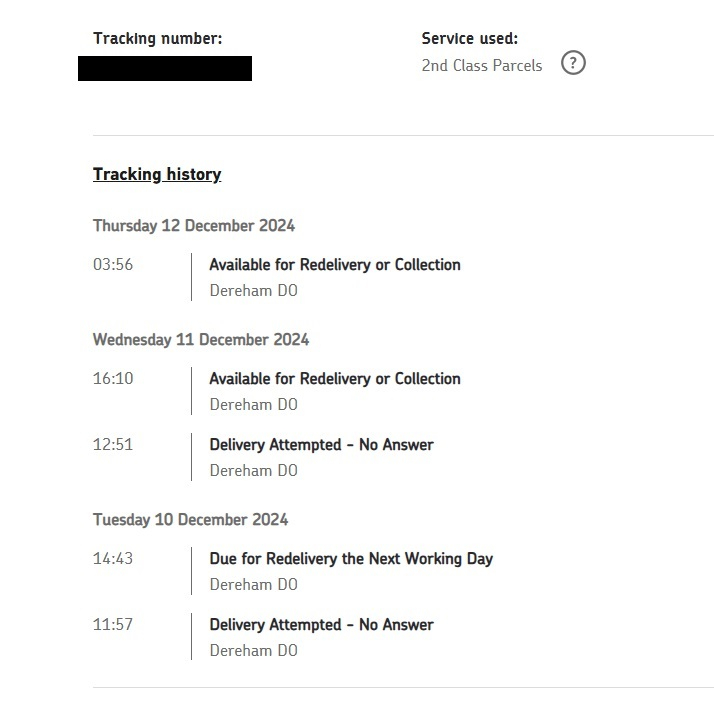Click the Service used label
The image size is (714, 706).
point(470,39)
